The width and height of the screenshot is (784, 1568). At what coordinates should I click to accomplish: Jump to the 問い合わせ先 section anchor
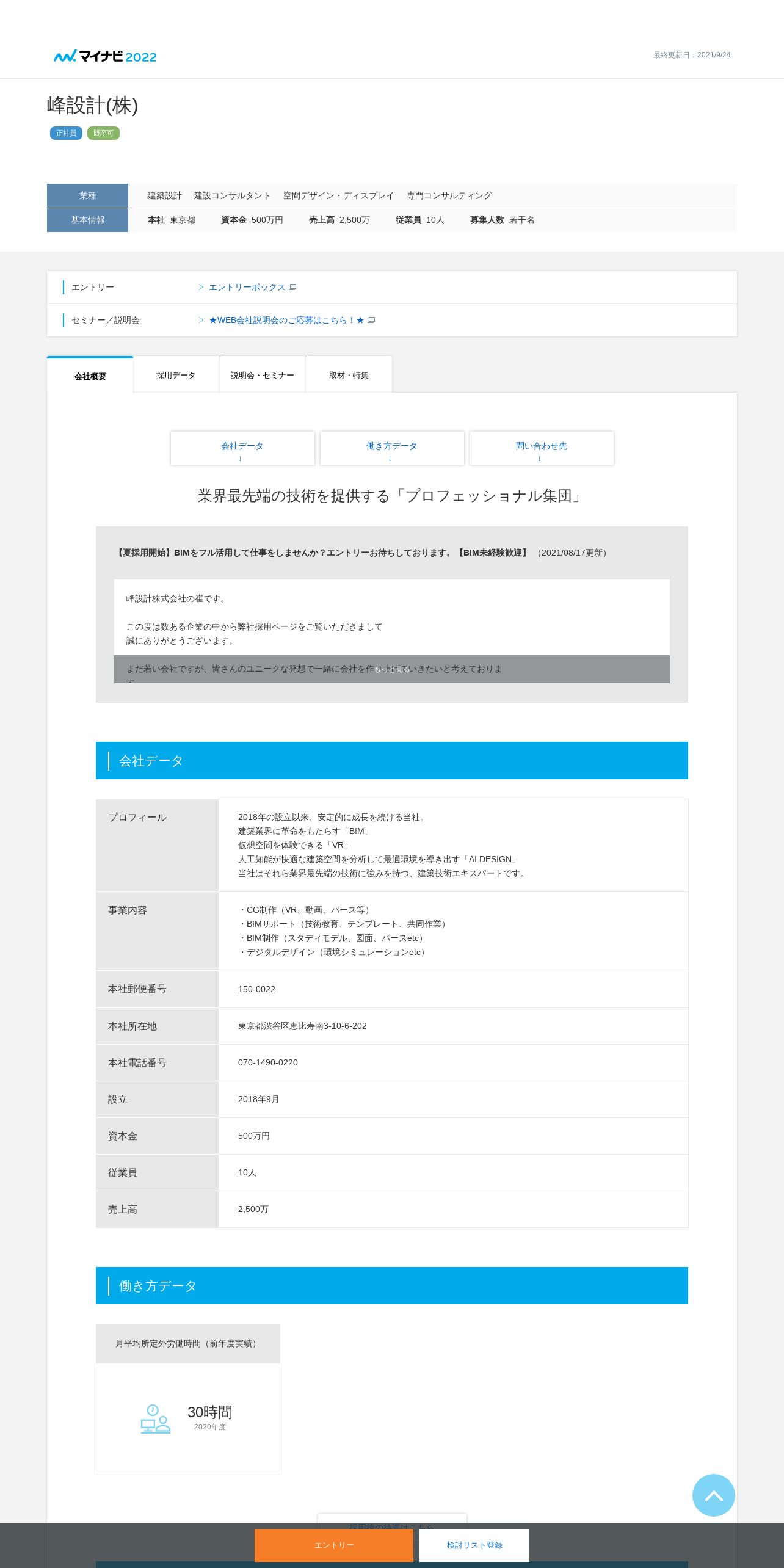point(542,449)
